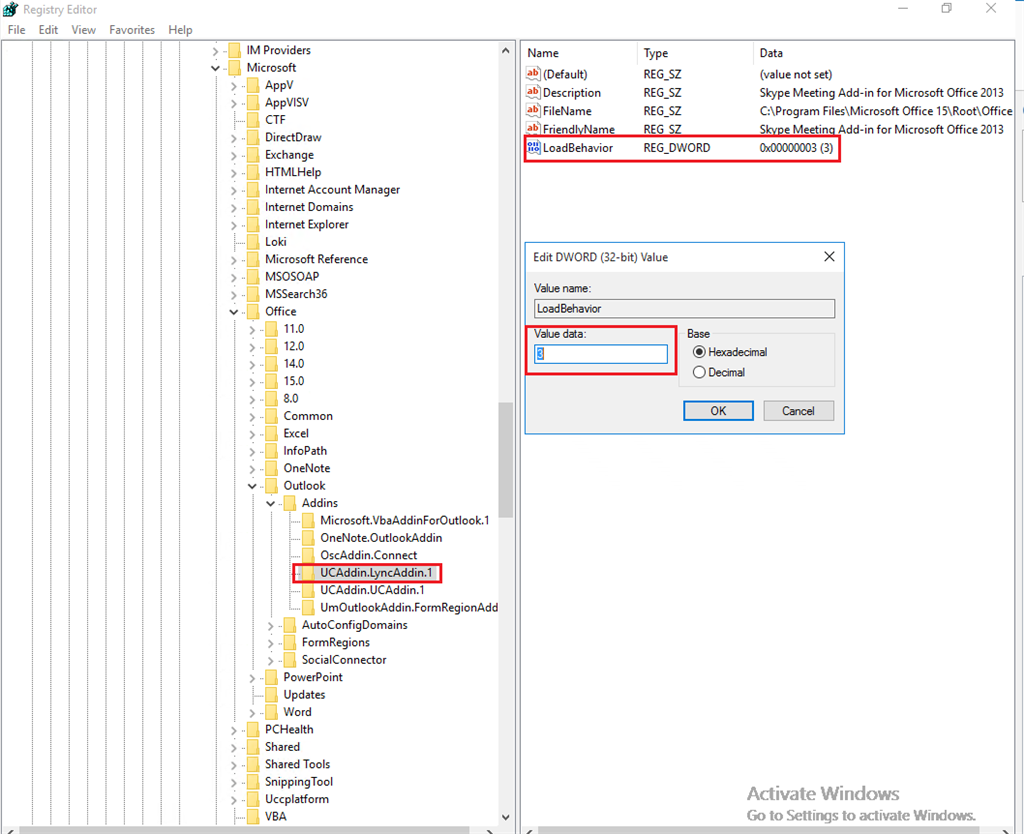Expand the Internet Account Manager key
The width and height of the screenshot is (1024, 834).
(234, 190)
